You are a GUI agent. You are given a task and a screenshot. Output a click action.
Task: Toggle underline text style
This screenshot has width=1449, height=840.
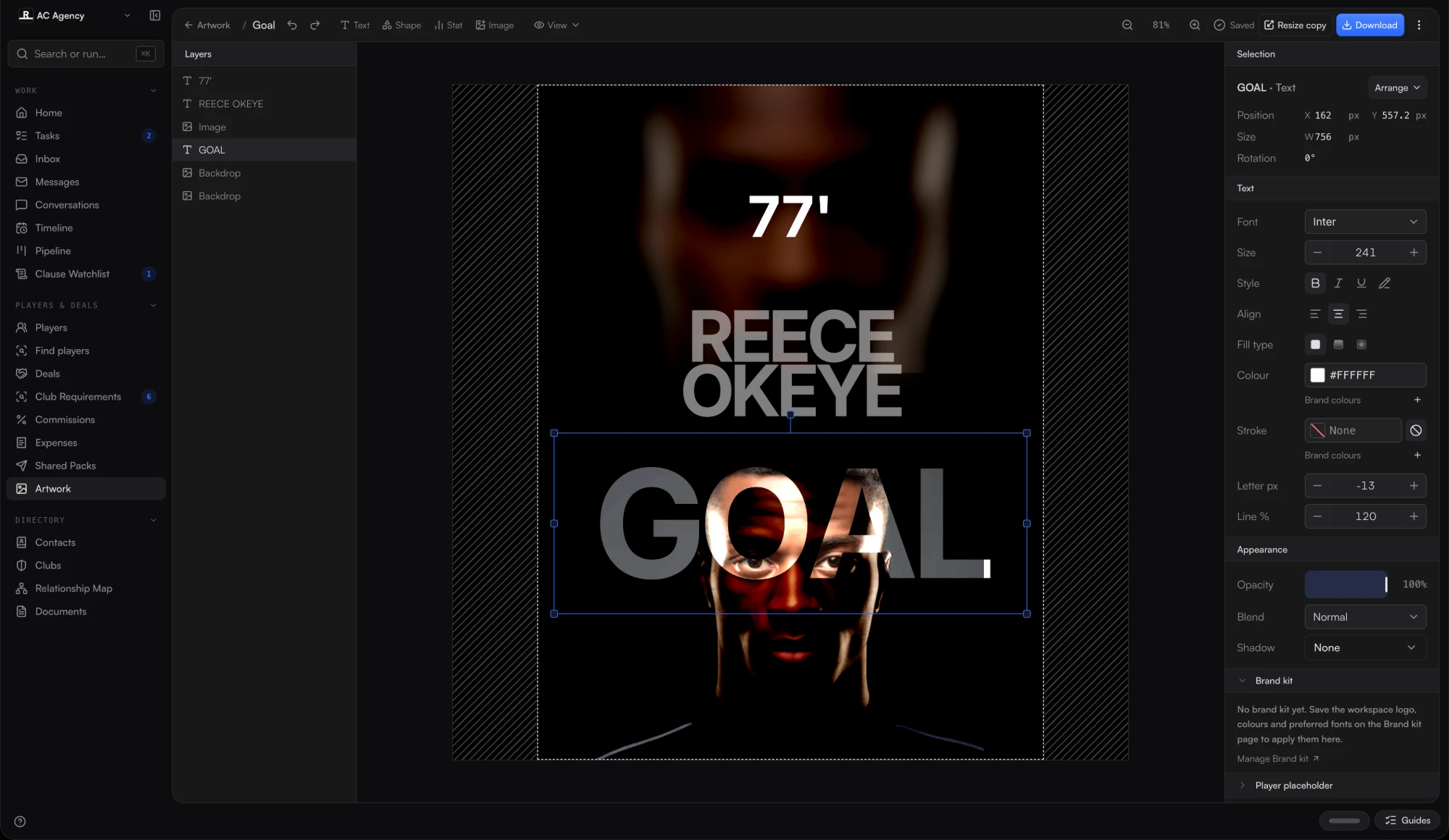point(1361,283)
